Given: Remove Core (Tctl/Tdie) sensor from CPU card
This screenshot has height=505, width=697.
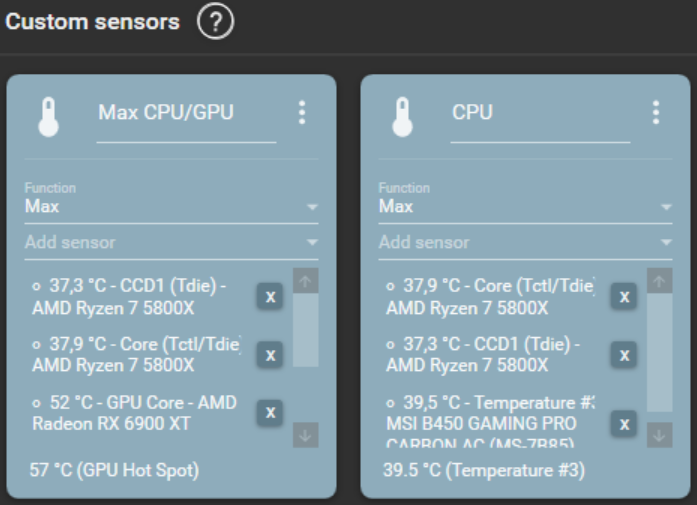Looking at the screenshot, I should [x=624, y=297].
